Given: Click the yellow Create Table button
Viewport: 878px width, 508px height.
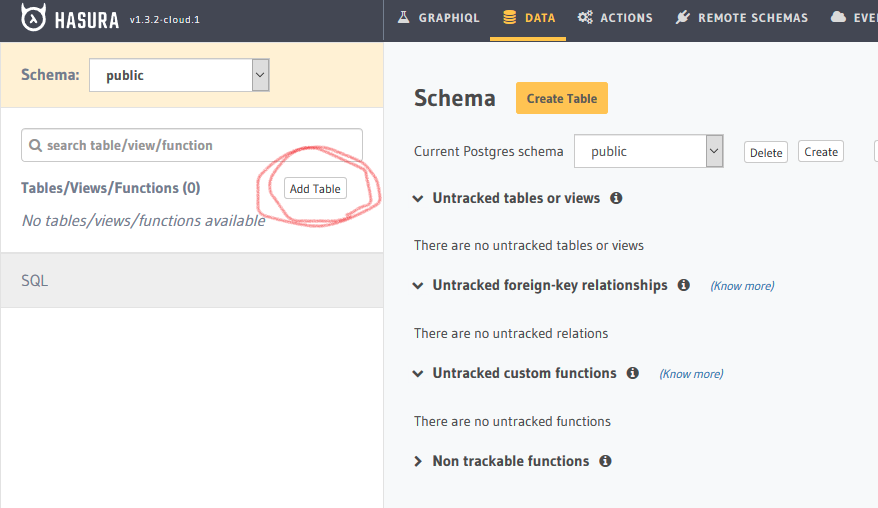Looking at the screenshot, I should point(562,98).
